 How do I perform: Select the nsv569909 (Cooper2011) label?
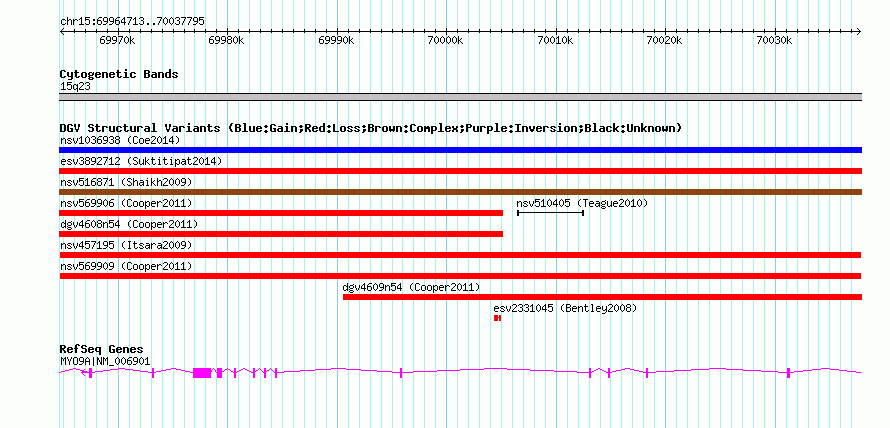pos(126,266)
